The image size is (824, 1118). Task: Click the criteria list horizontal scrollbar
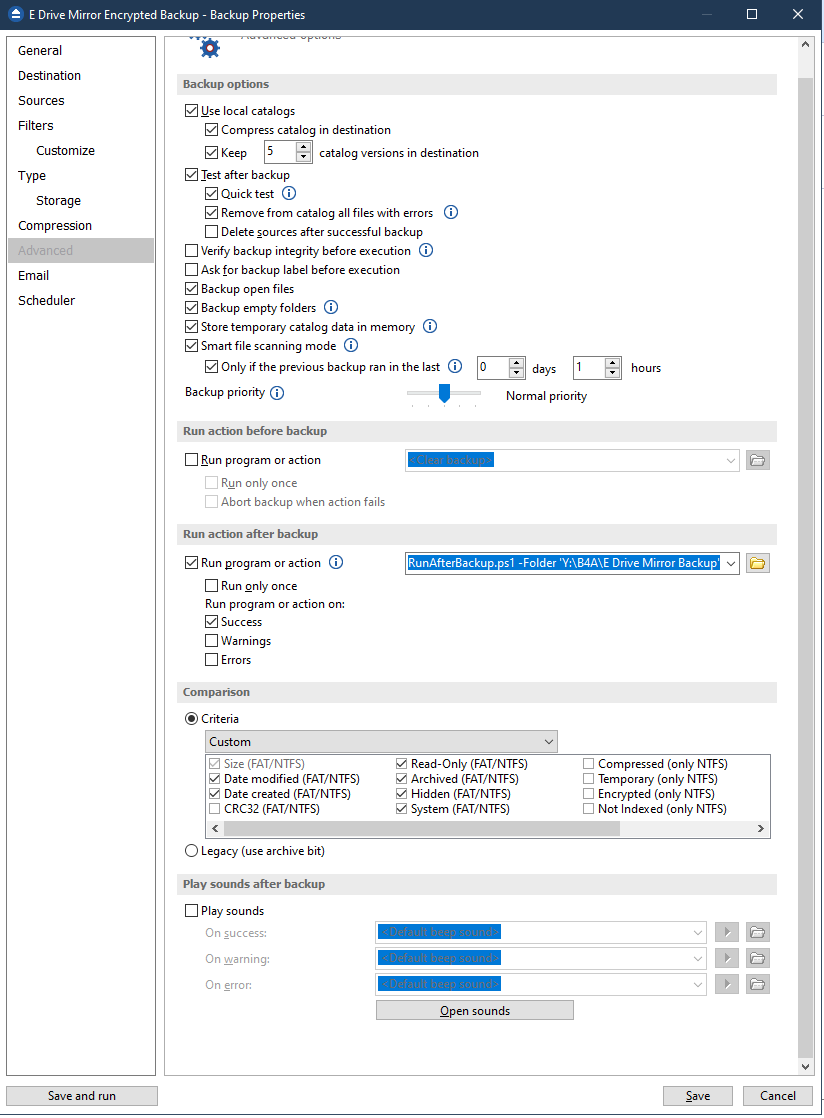422,829
